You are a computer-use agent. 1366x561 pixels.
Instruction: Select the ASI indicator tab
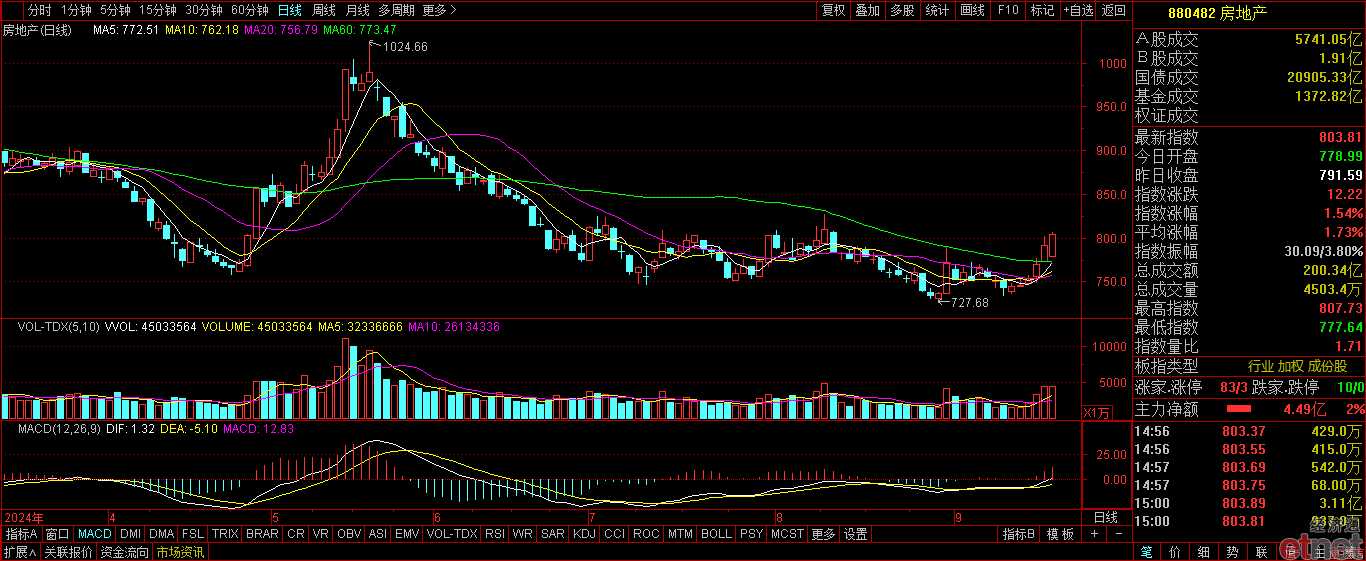(378, 534)
